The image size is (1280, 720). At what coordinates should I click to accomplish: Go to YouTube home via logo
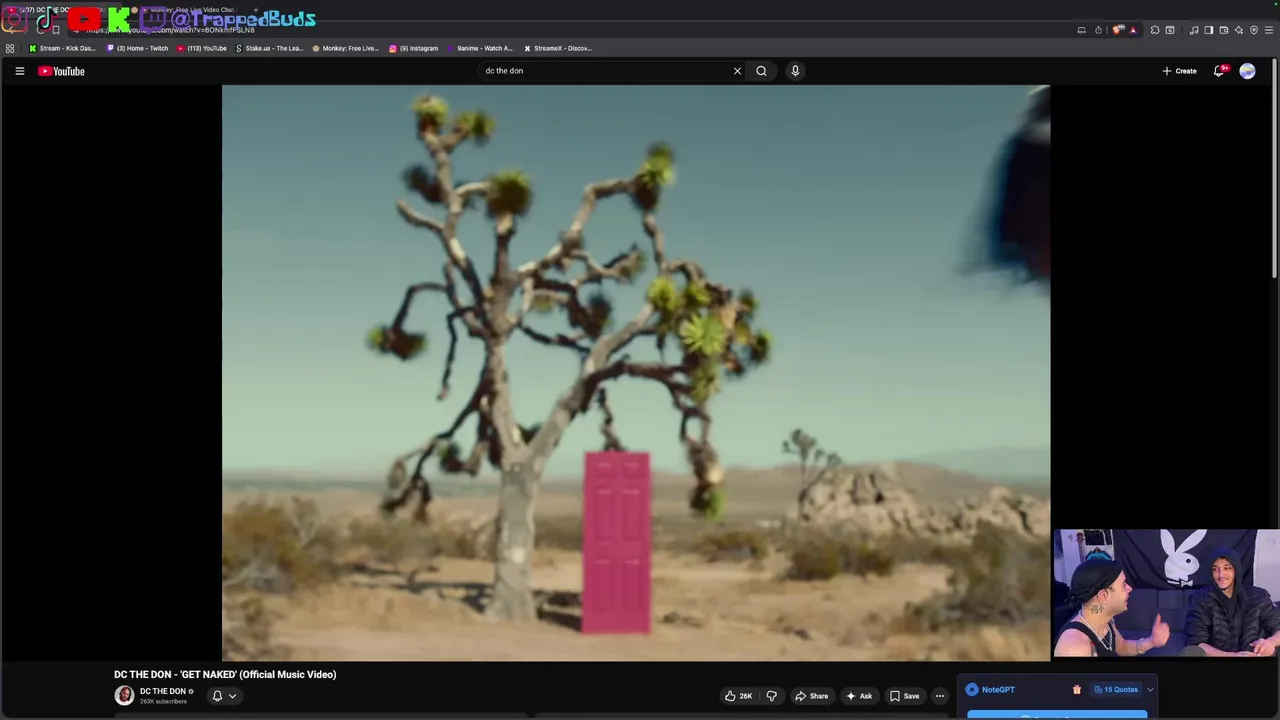coord(61,71)
